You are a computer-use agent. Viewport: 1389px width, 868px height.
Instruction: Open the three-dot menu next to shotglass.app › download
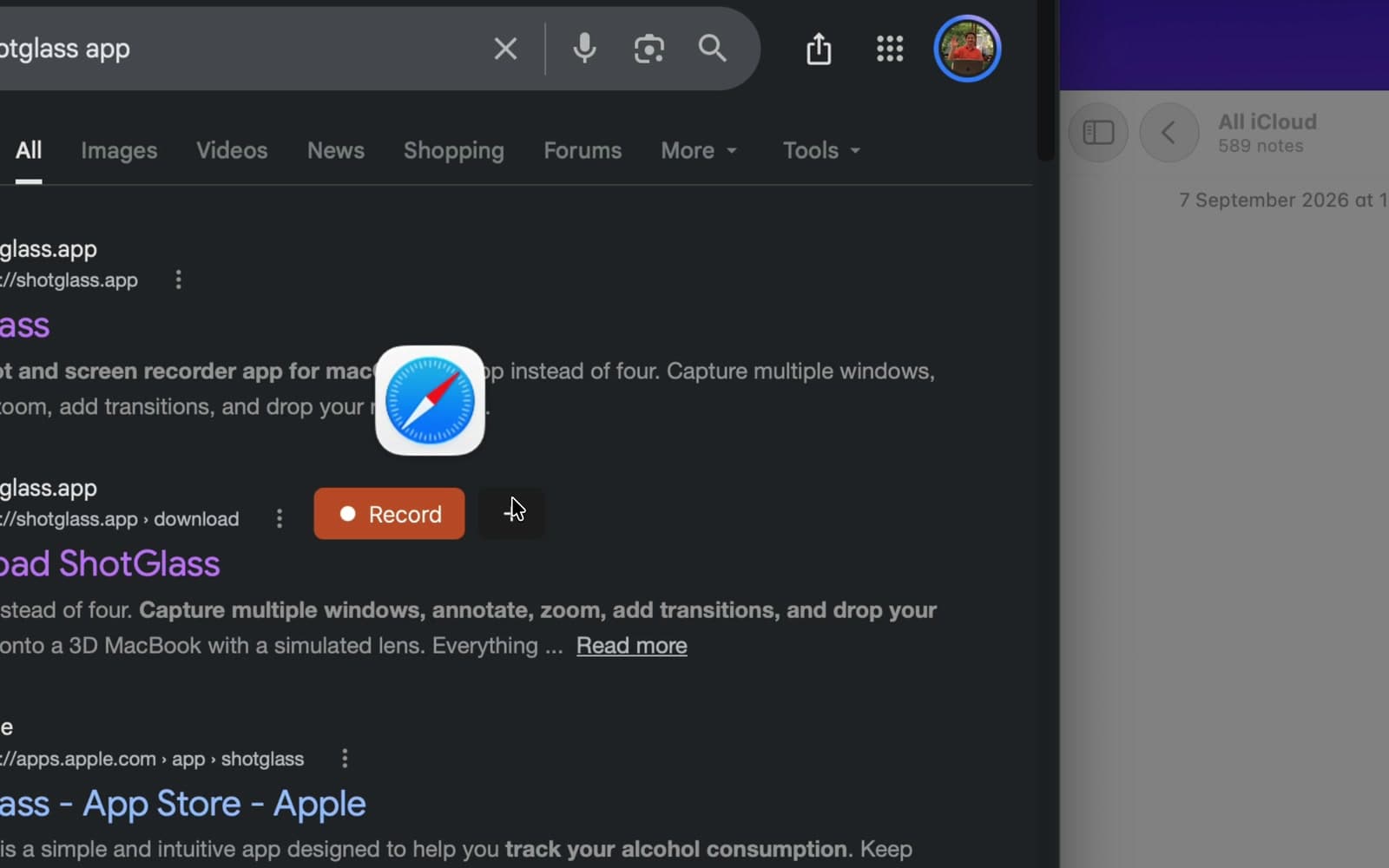point(279,518)
